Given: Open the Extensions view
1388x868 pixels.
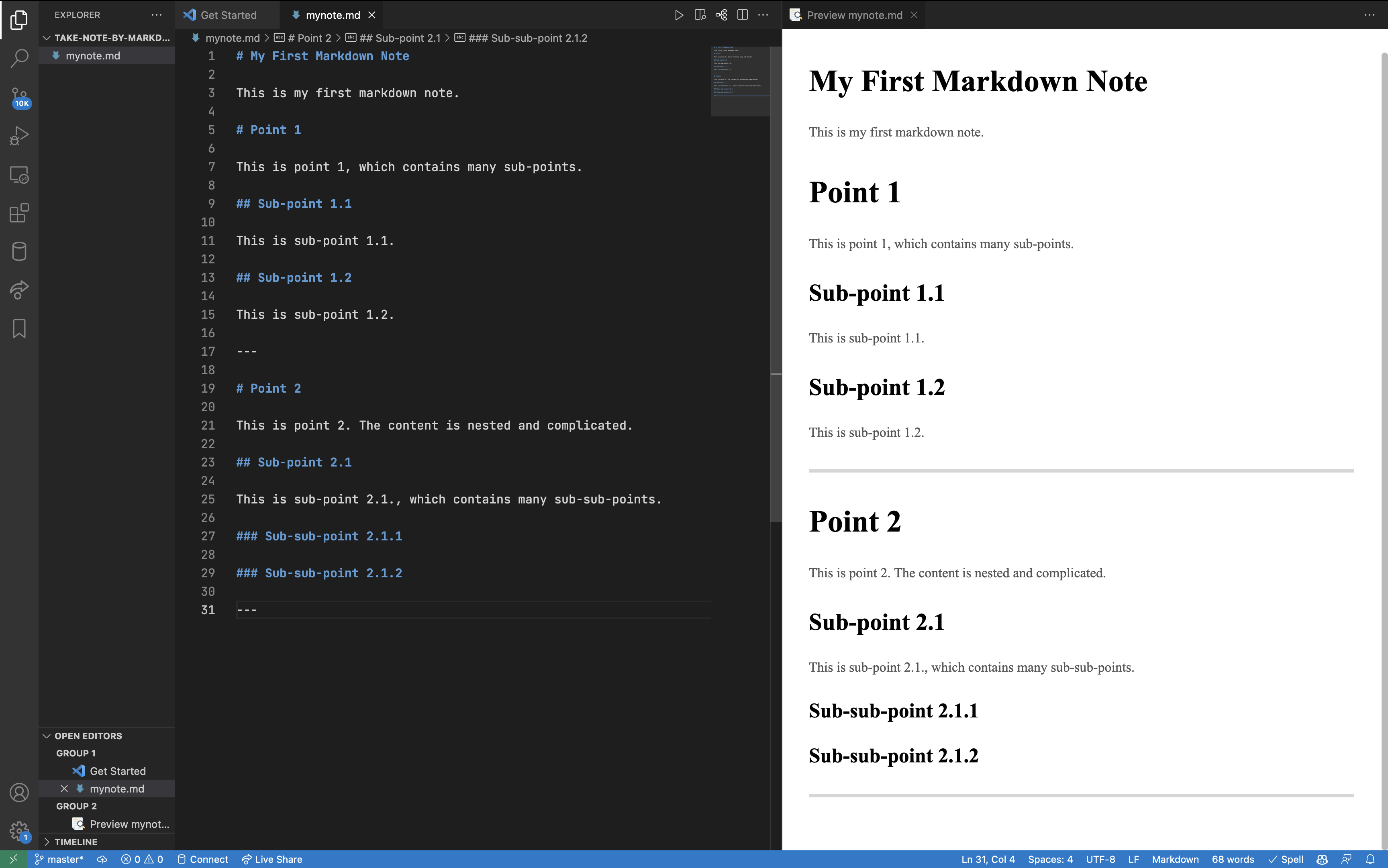Looking at the screenshot, I should point(19,213).
